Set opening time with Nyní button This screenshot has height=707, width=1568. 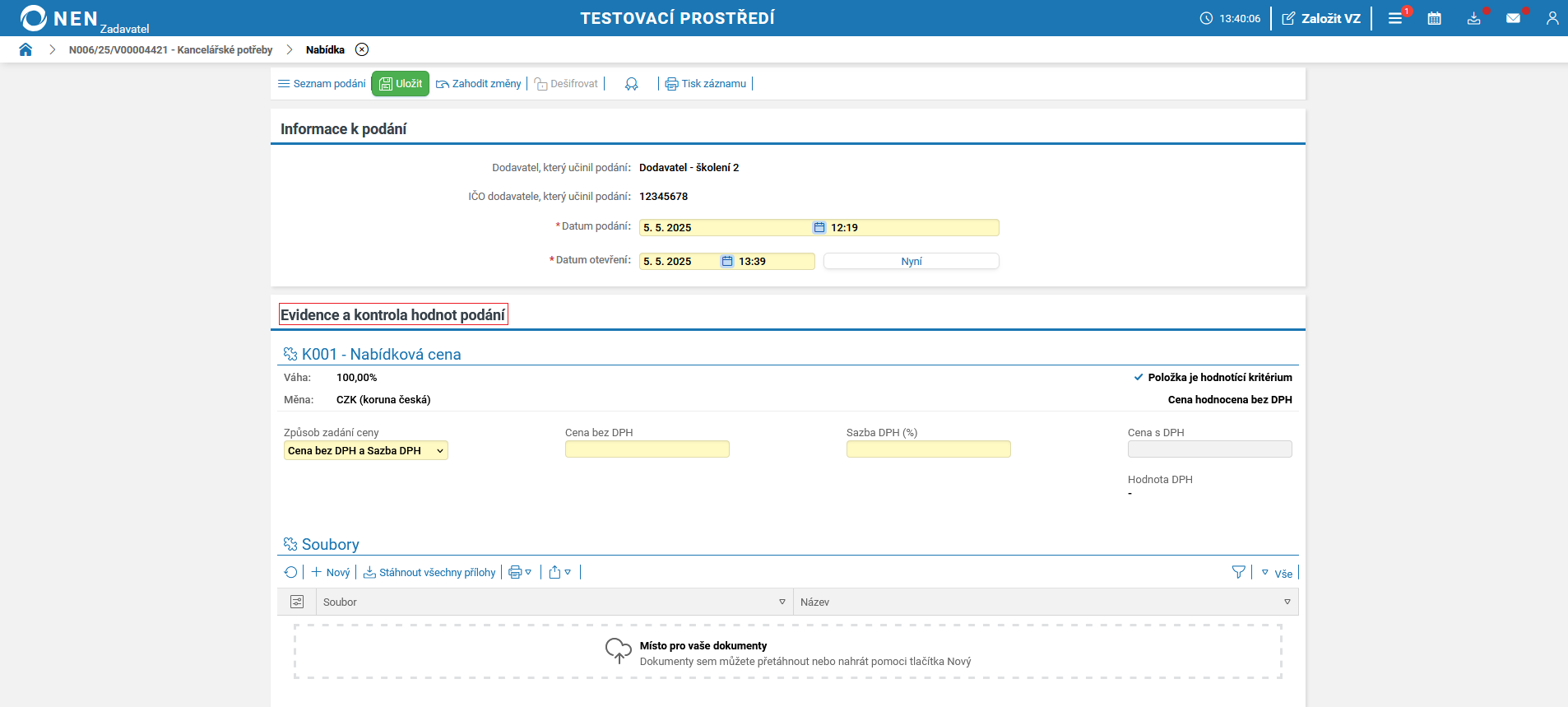[911, 262]
